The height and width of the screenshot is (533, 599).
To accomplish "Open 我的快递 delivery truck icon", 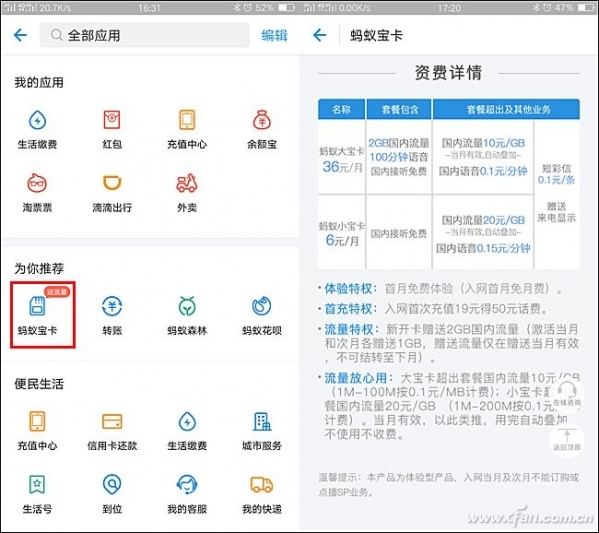I will (x=262, y=494).
